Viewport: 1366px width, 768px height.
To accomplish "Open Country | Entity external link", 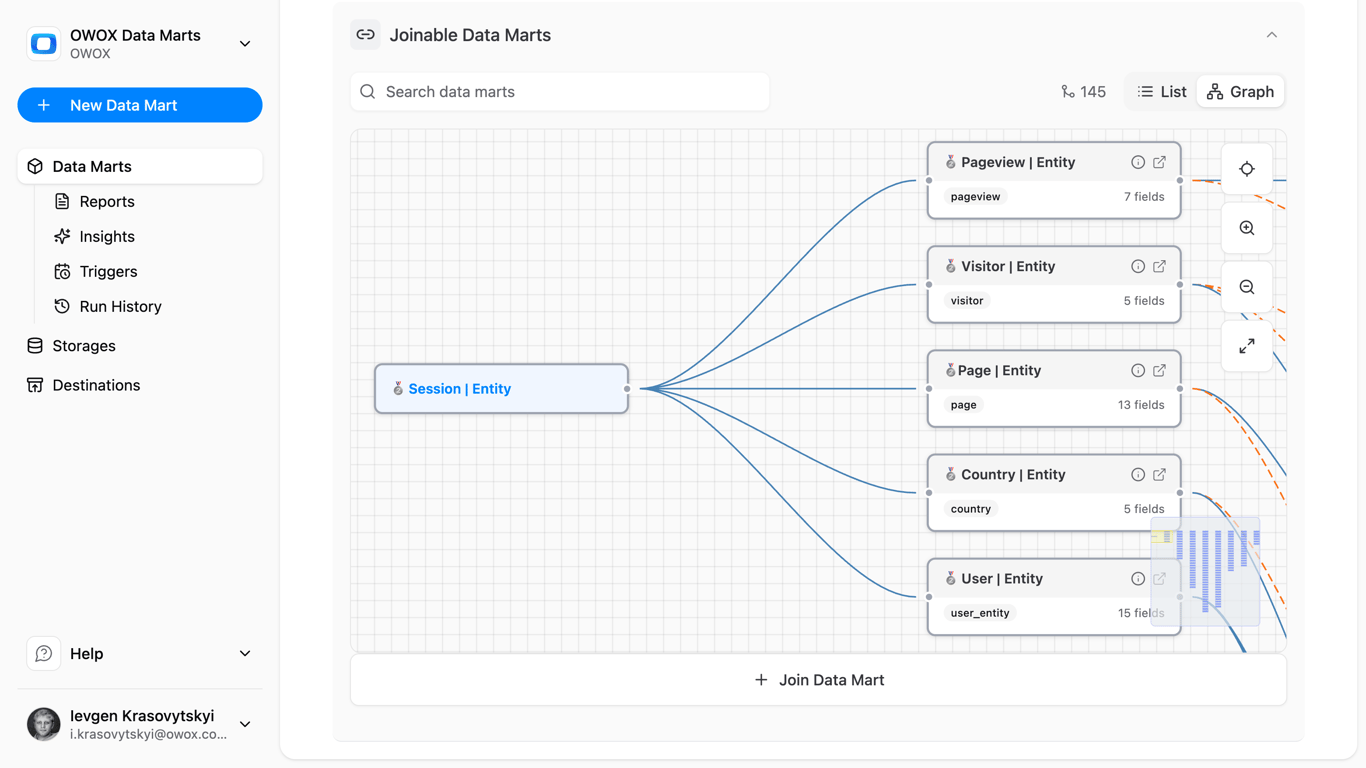I will (1160, 474).
